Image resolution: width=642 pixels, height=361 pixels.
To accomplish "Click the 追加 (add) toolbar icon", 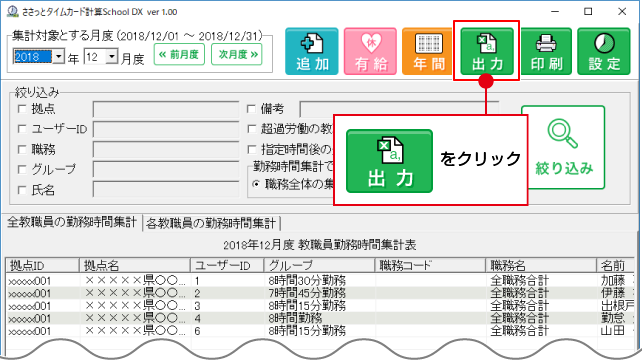I will coord(312,52).
